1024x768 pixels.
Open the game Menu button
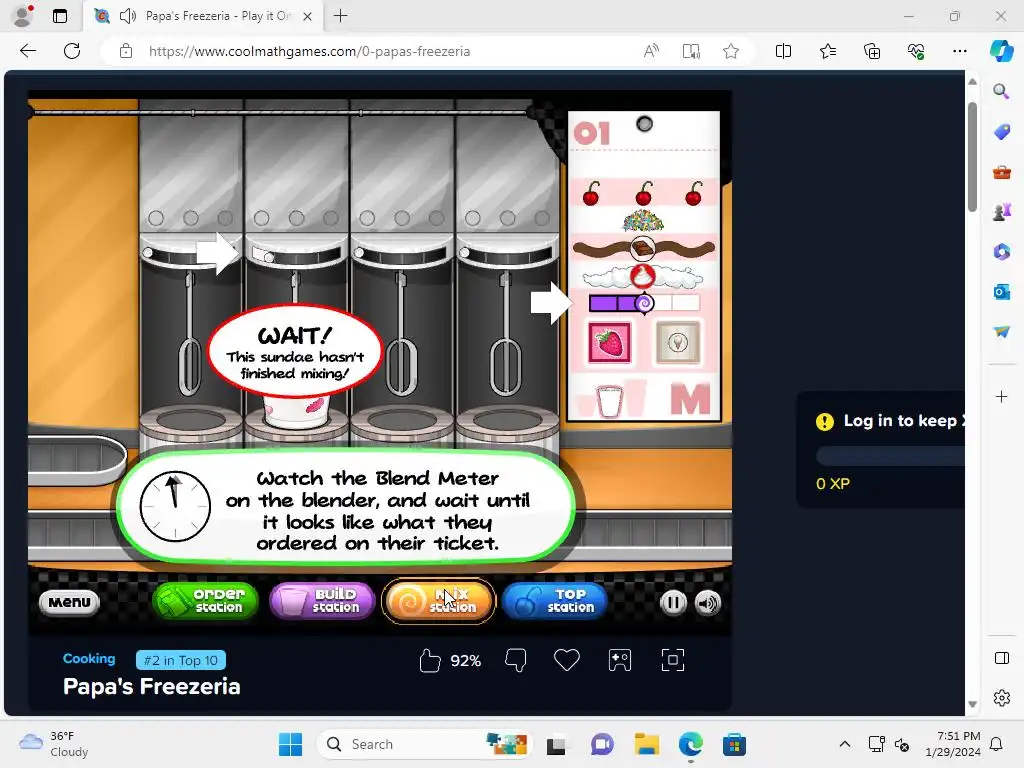click(69, 602)
